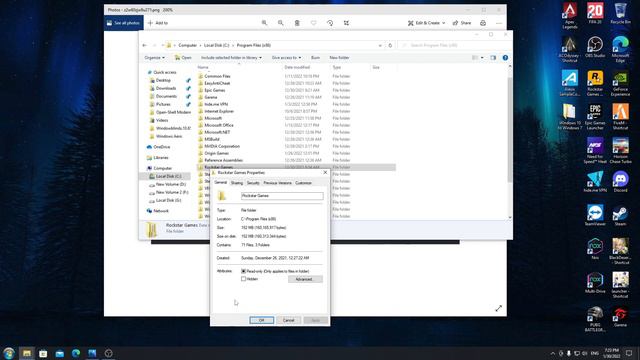Open Multi-Drive desktop shortcut
640x360 pixels.
click(595, 283)
